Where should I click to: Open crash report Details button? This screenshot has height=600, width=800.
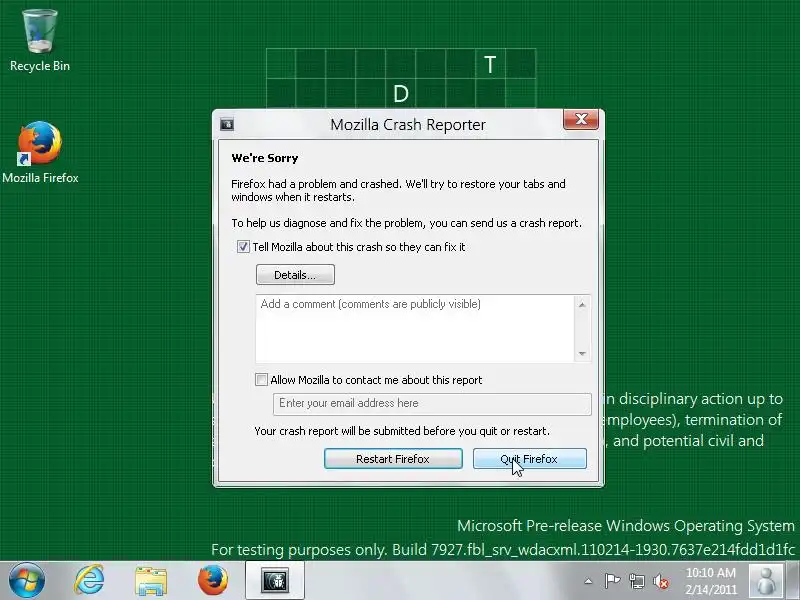(295, 274)
